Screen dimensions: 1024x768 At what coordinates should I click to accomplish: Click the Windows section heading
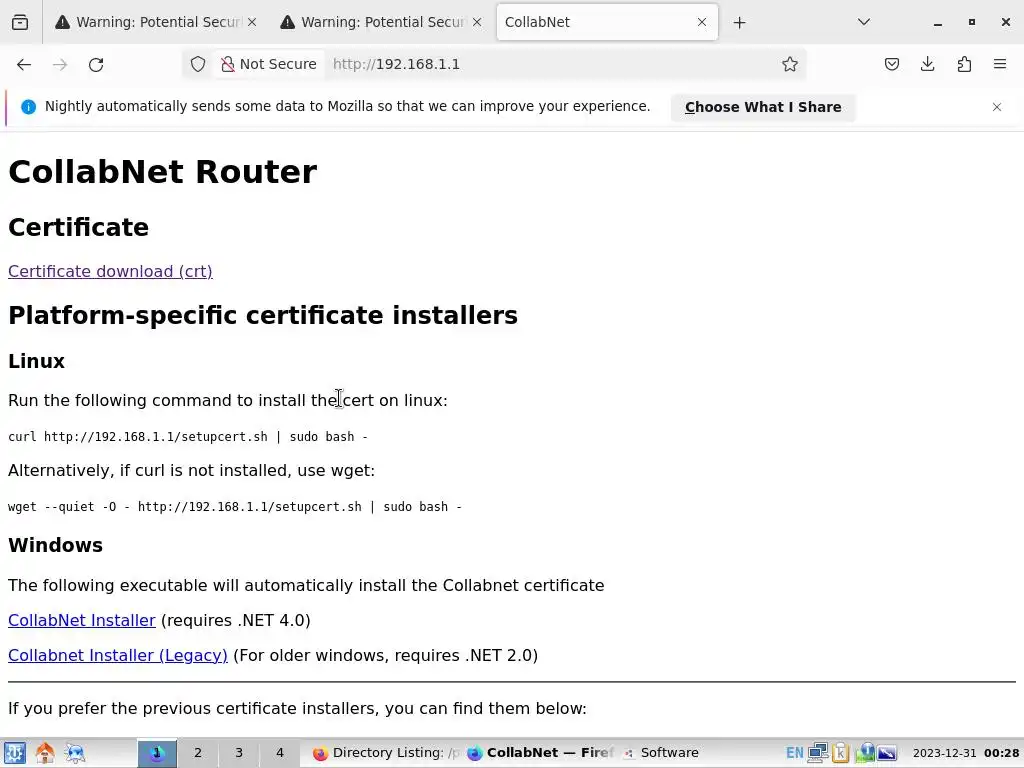pos(56,545)
